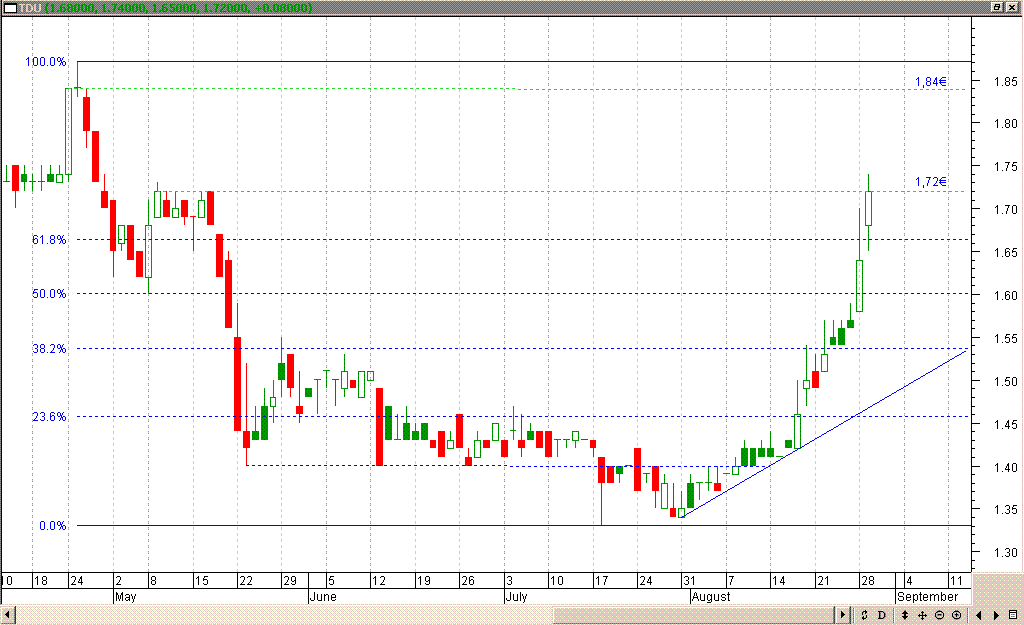
Task: Open the chart menu list icon
Action: (1013, 615)
